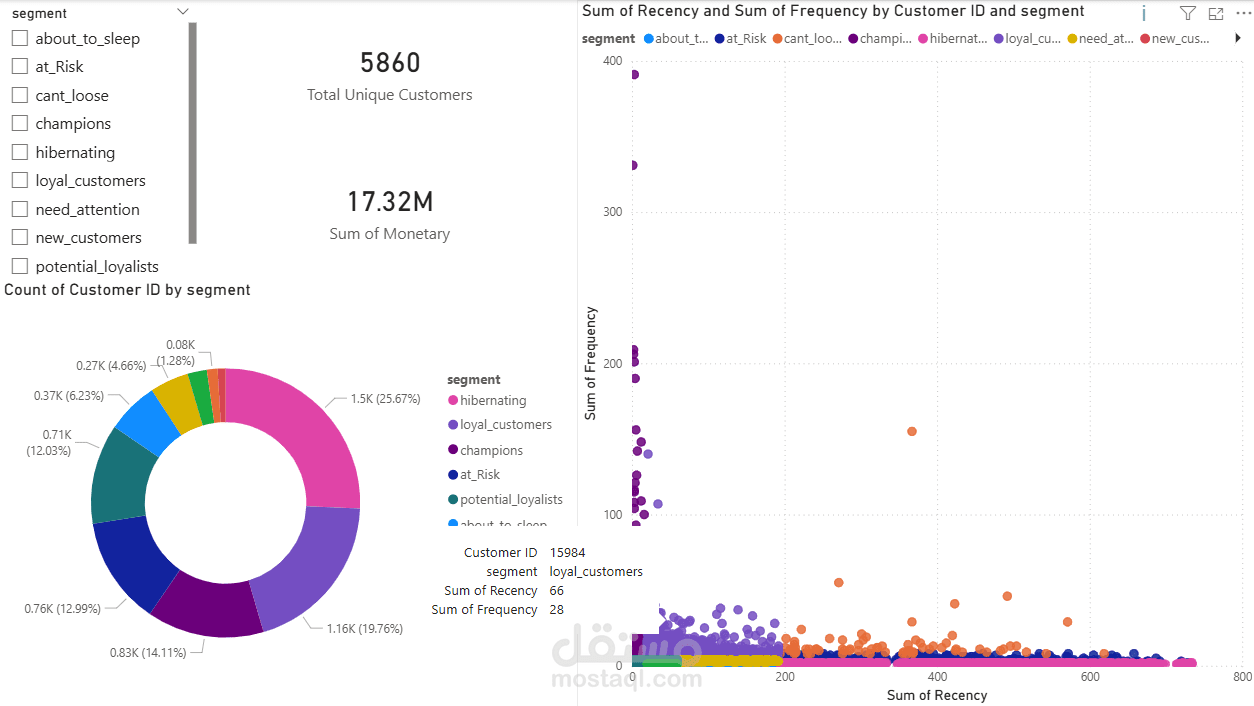Click the orange cant_loo... legend color dot
1254x706 pixels.
780,38
